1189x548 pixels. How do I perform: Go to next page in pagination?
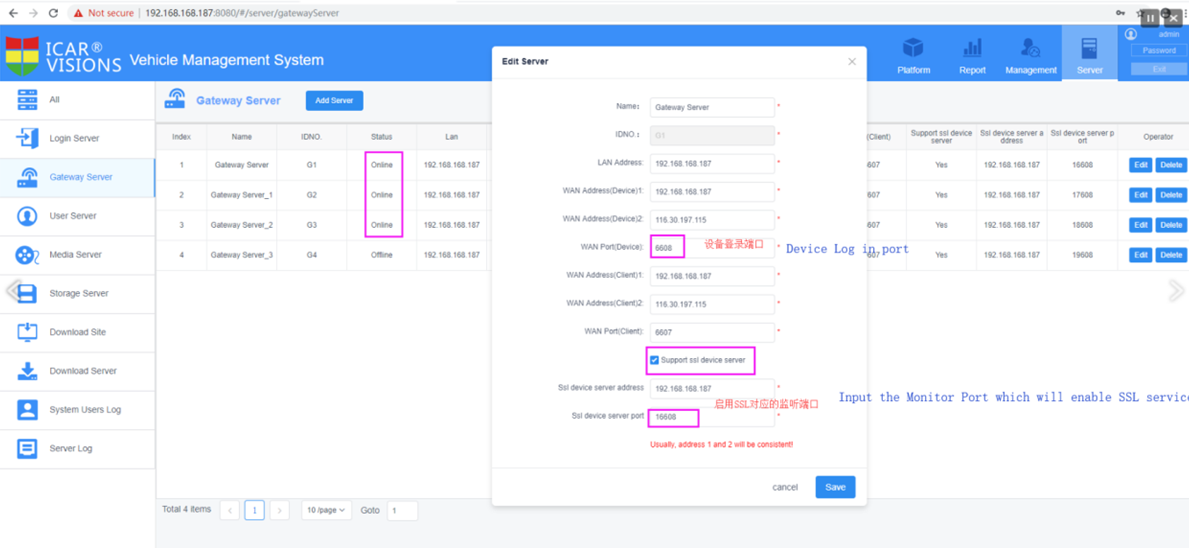(x=280, y=510)
